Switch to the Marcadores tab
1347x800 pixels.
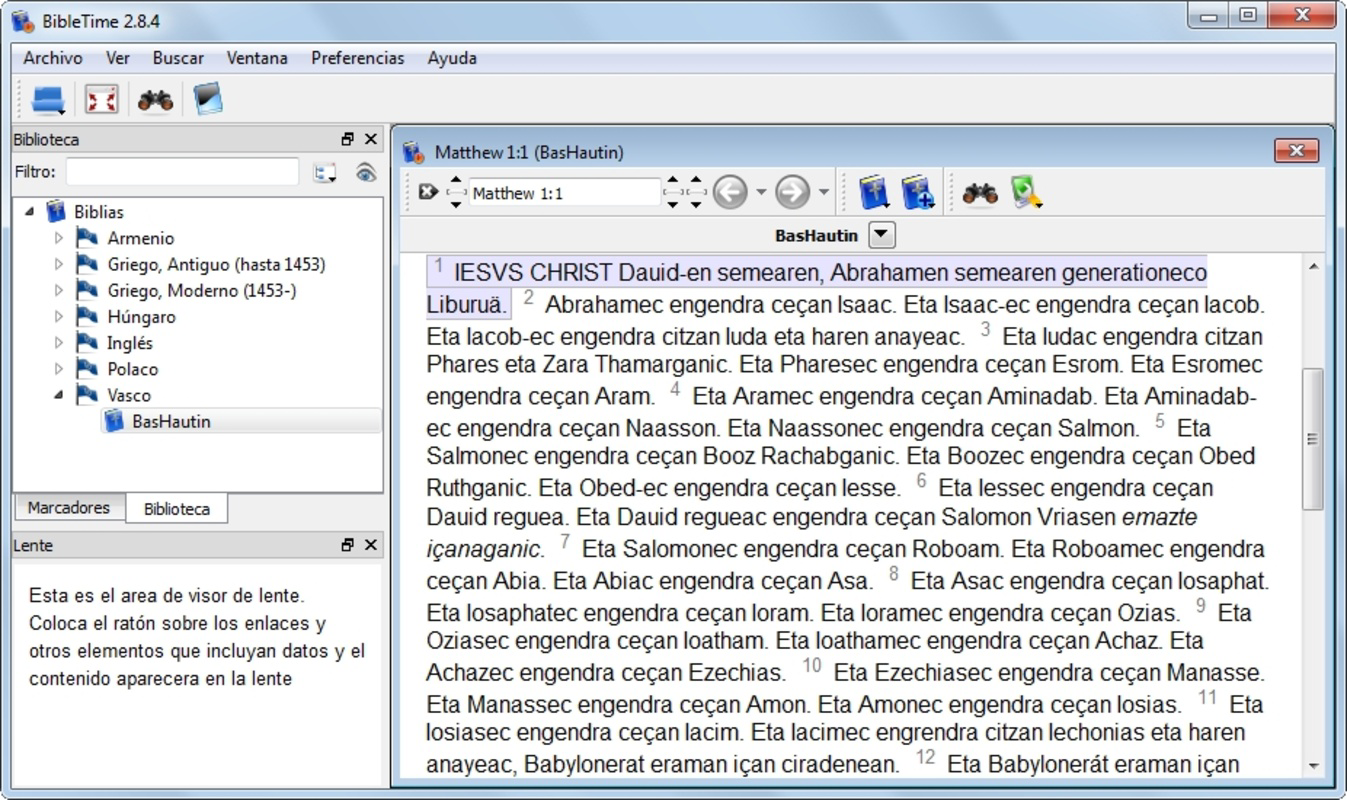click(69, 507)
